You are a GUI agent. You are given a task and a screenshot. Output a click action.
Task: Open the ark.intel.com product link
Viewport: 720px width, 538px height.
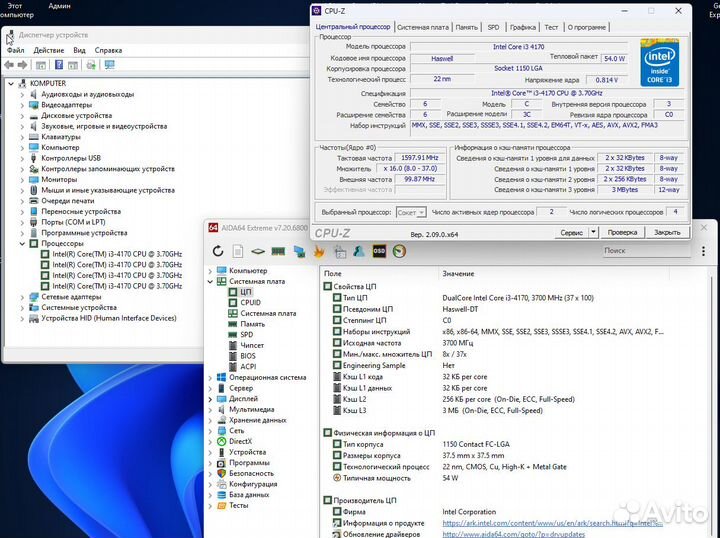(x=552, y=523)
